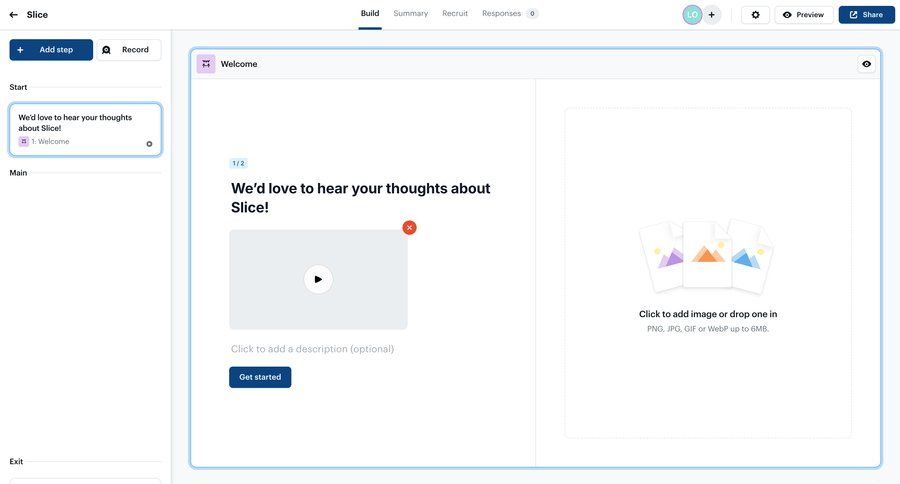The width and height of the screenshot is (900, 484).
Task: Select the Welcome step card in sidebar
Action: tap(86, 130)
